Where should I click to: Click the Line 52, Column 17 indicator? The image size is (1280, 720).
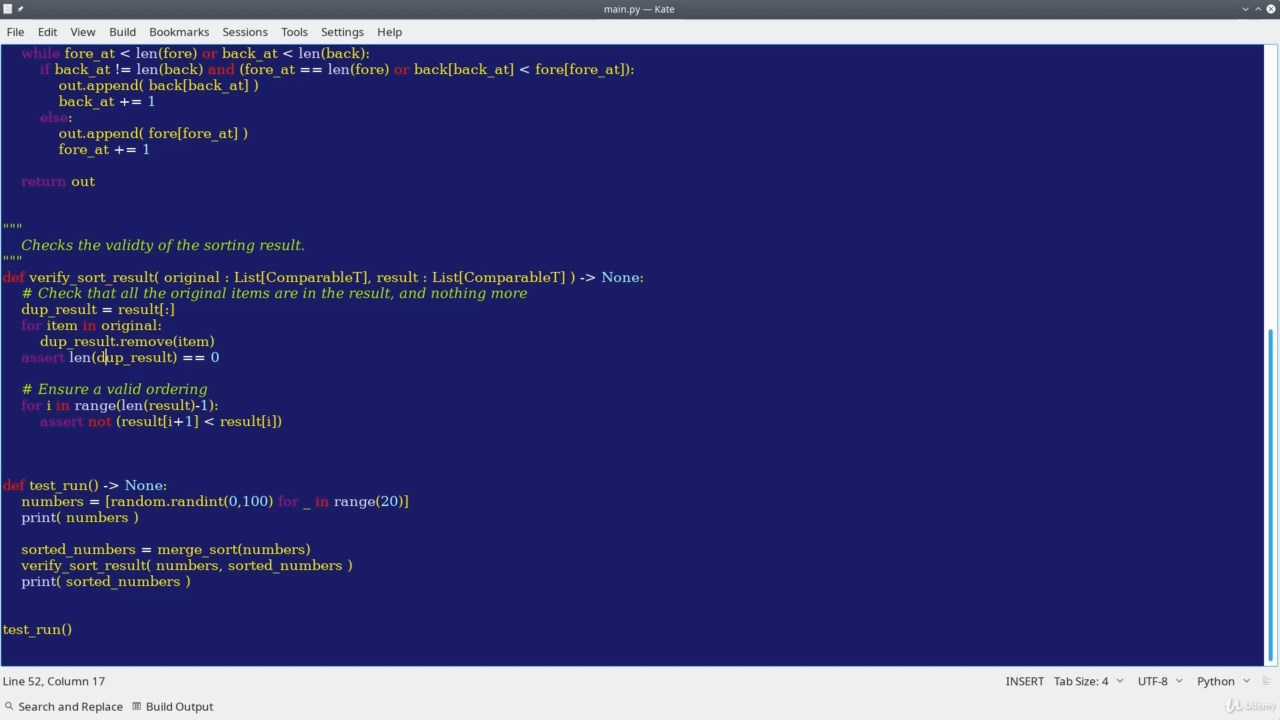[54, 681]
